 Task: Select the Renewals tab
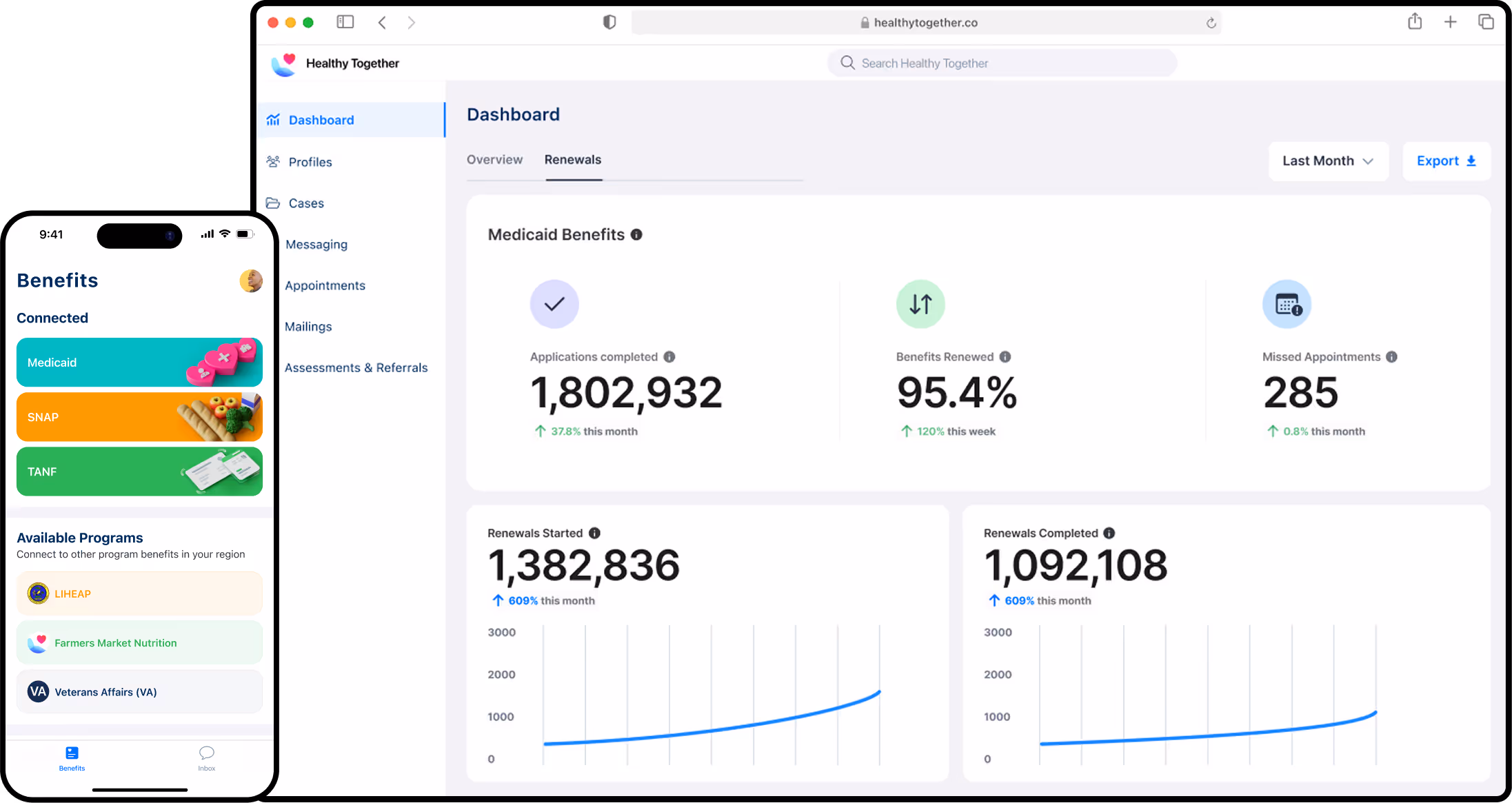tap(572, 160)
